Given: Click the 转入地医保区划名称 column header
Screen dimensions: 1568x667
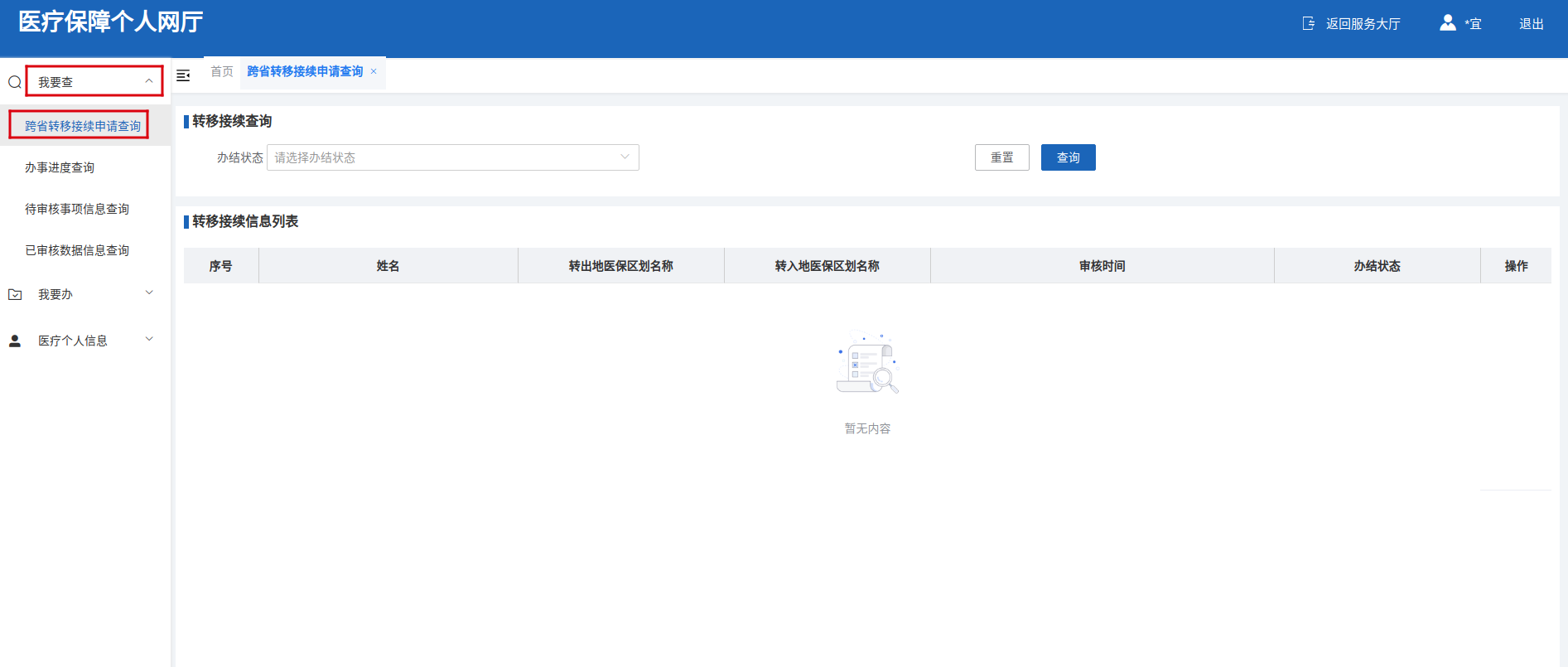Looking at the screenshot, I should pos(827,266).
